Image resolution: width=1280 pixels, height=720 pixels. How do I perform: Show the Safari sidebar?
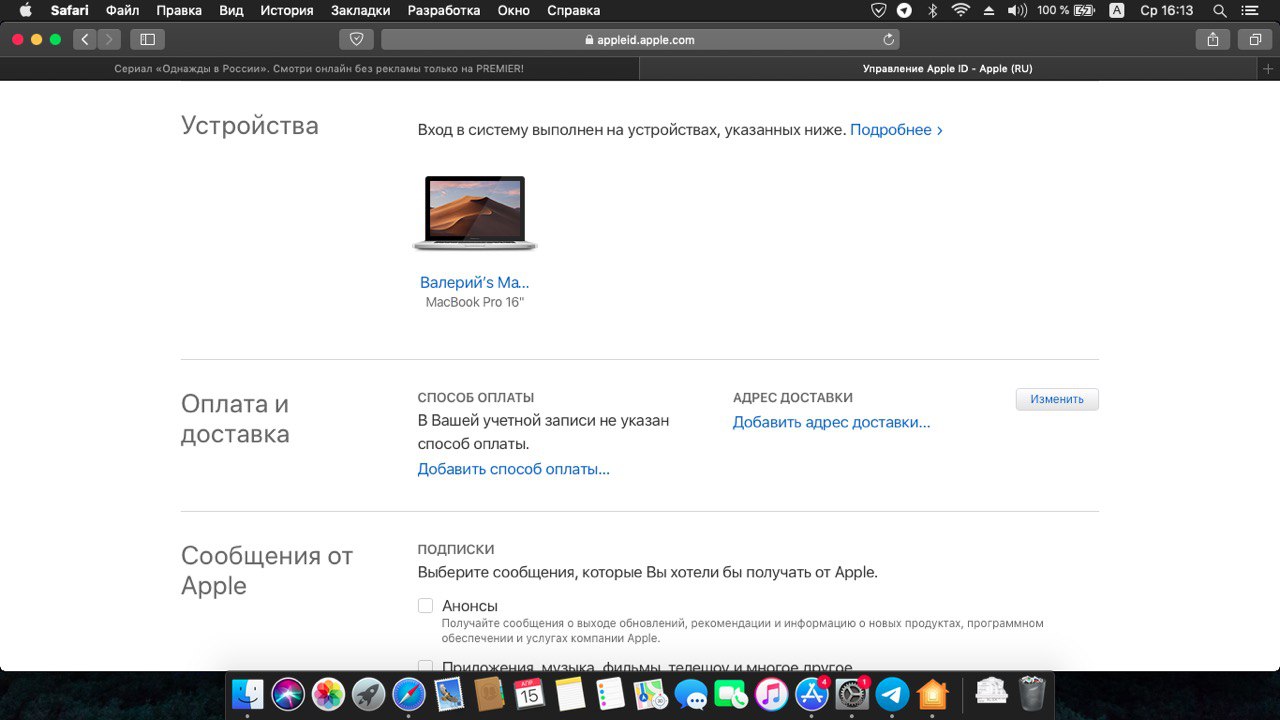(147, 39)
